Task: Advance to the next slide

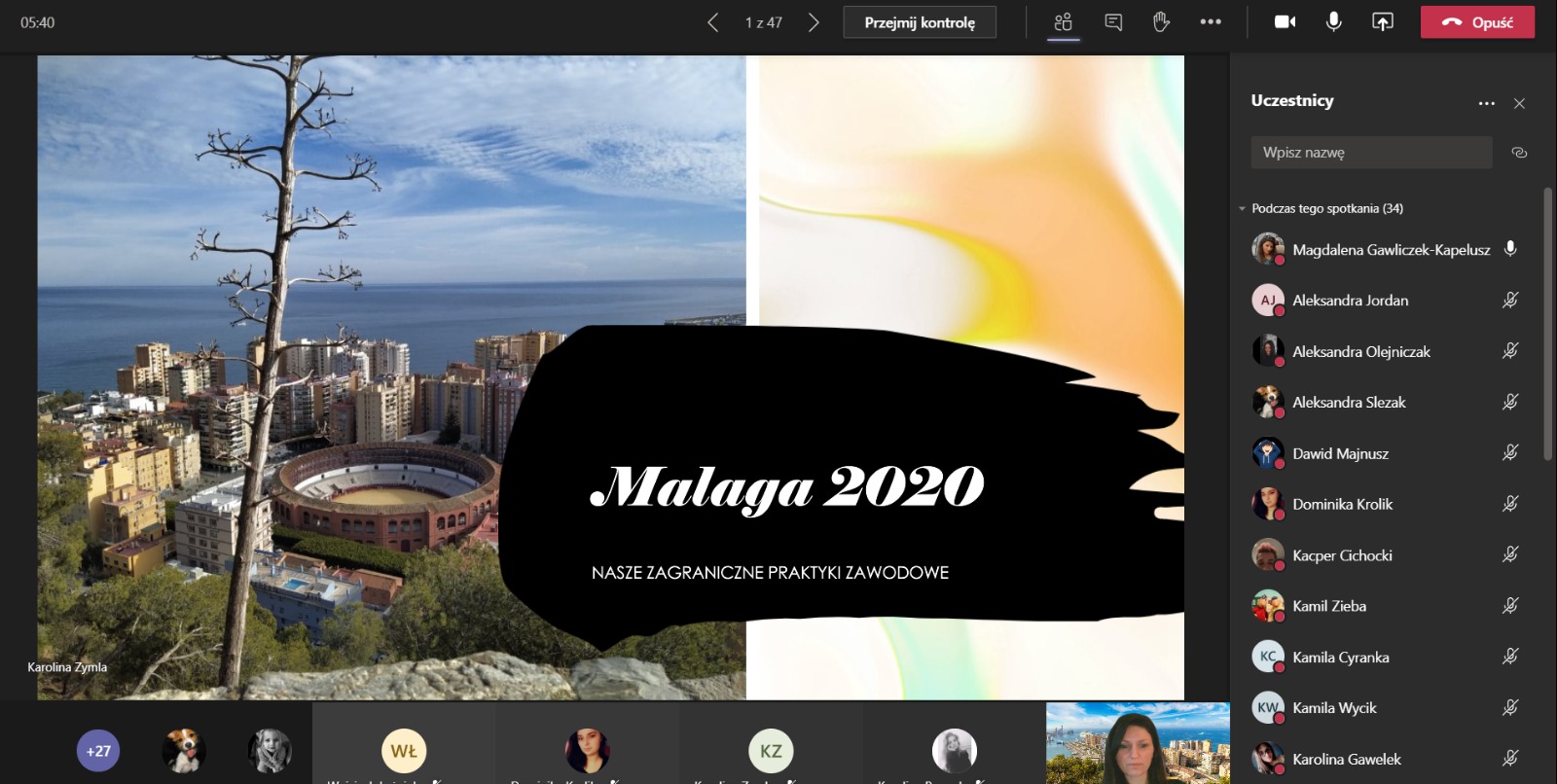Action: tap(814, 22)
